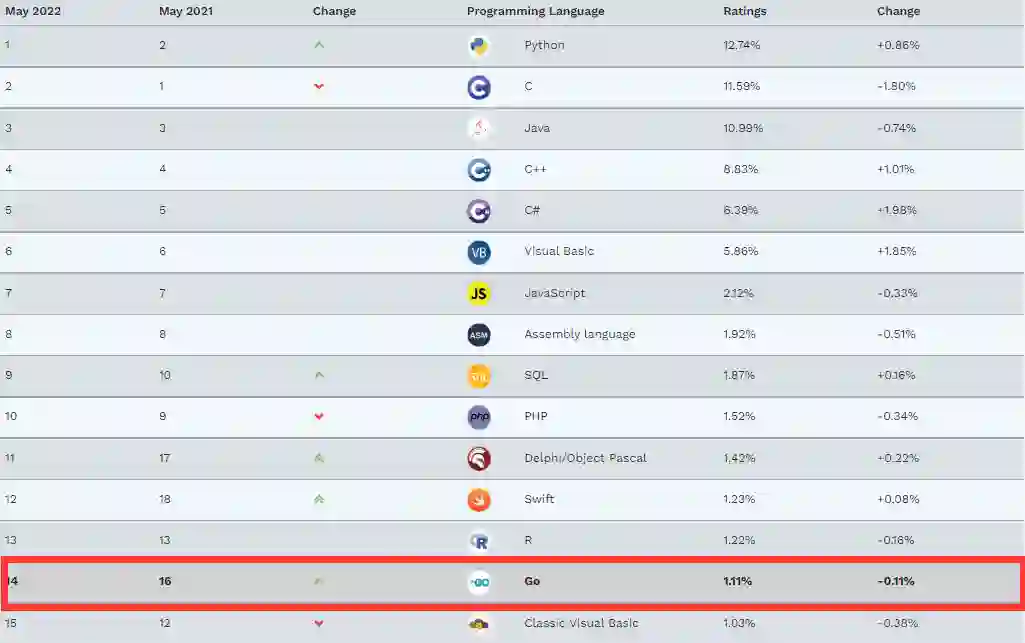The image size is (1025, 643).
Task: Click the May 2022 column header
Action: (x=35, y=12)
